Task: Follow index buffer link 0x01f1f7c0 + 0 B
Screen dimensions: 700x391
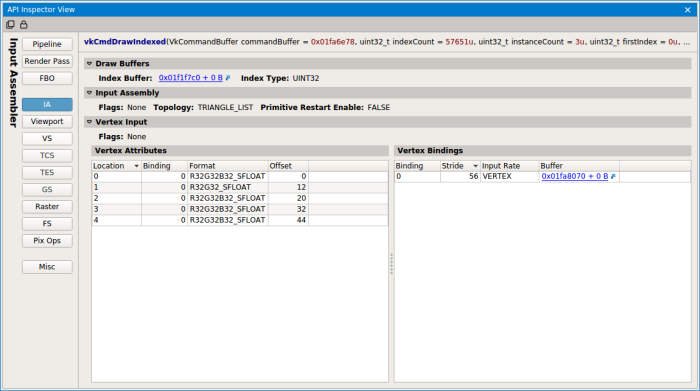Action: click(191, 78)
